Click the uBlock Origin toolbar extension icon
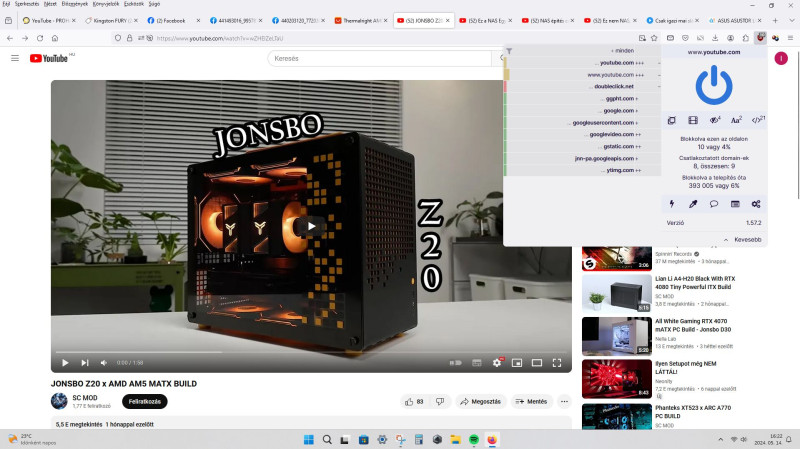 760,38
